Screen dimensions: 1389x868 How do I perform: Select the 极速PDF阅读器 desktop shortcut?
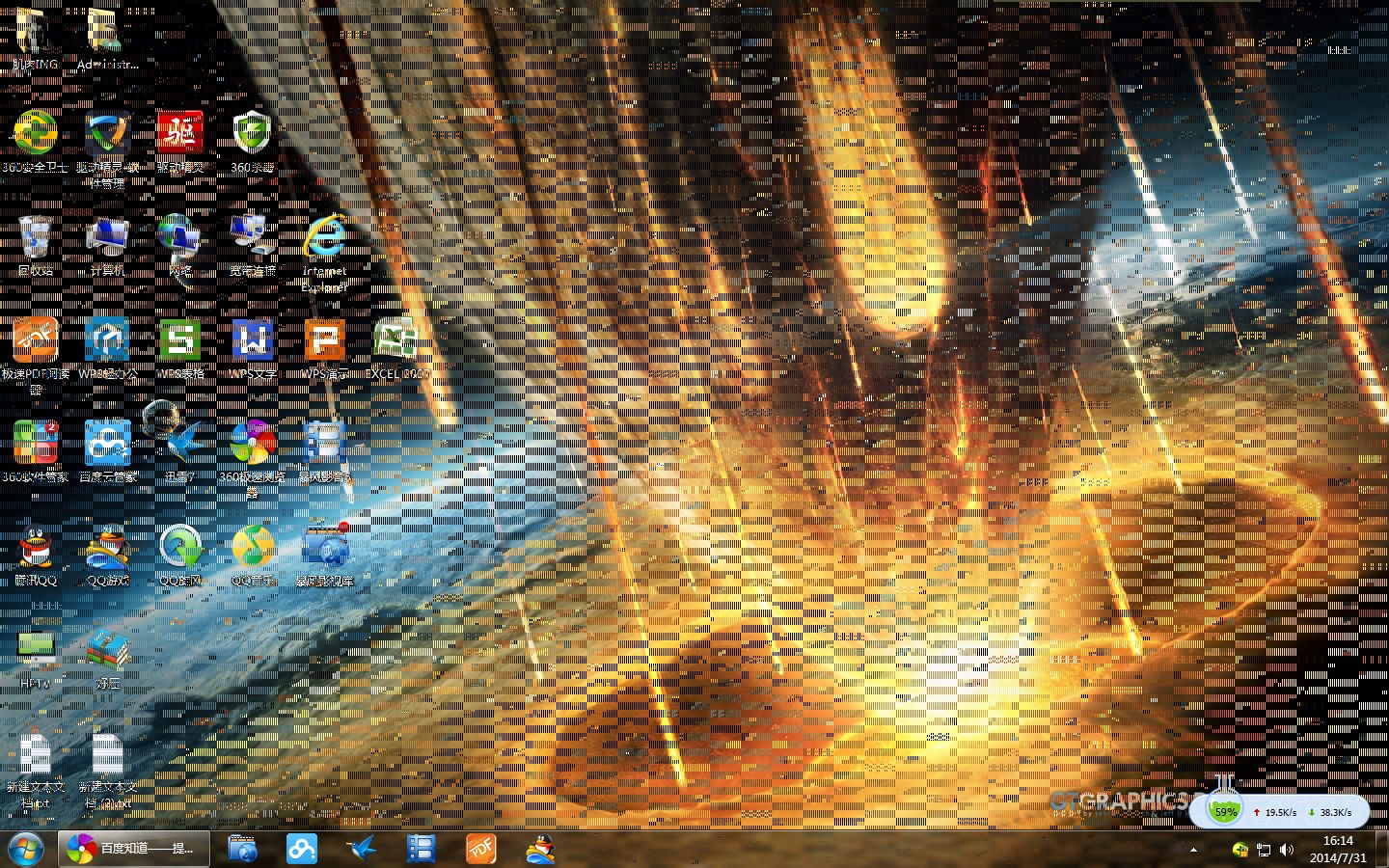click(36, 357)
